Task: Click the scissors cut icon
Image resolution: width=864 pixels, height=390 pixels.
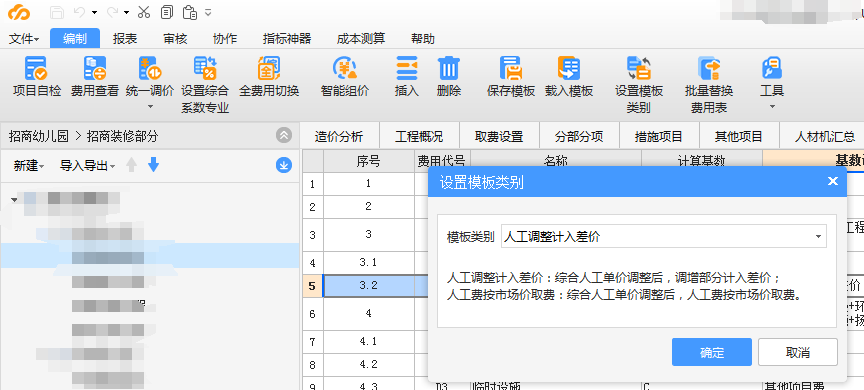Action: point(144,12)
